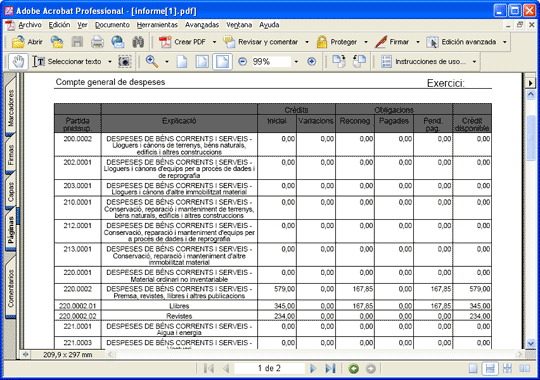Click the vertical scrollbar down arrow
The width and height of the screenshot is (540, 380).
pyautogui.click(x=531, y=343)
